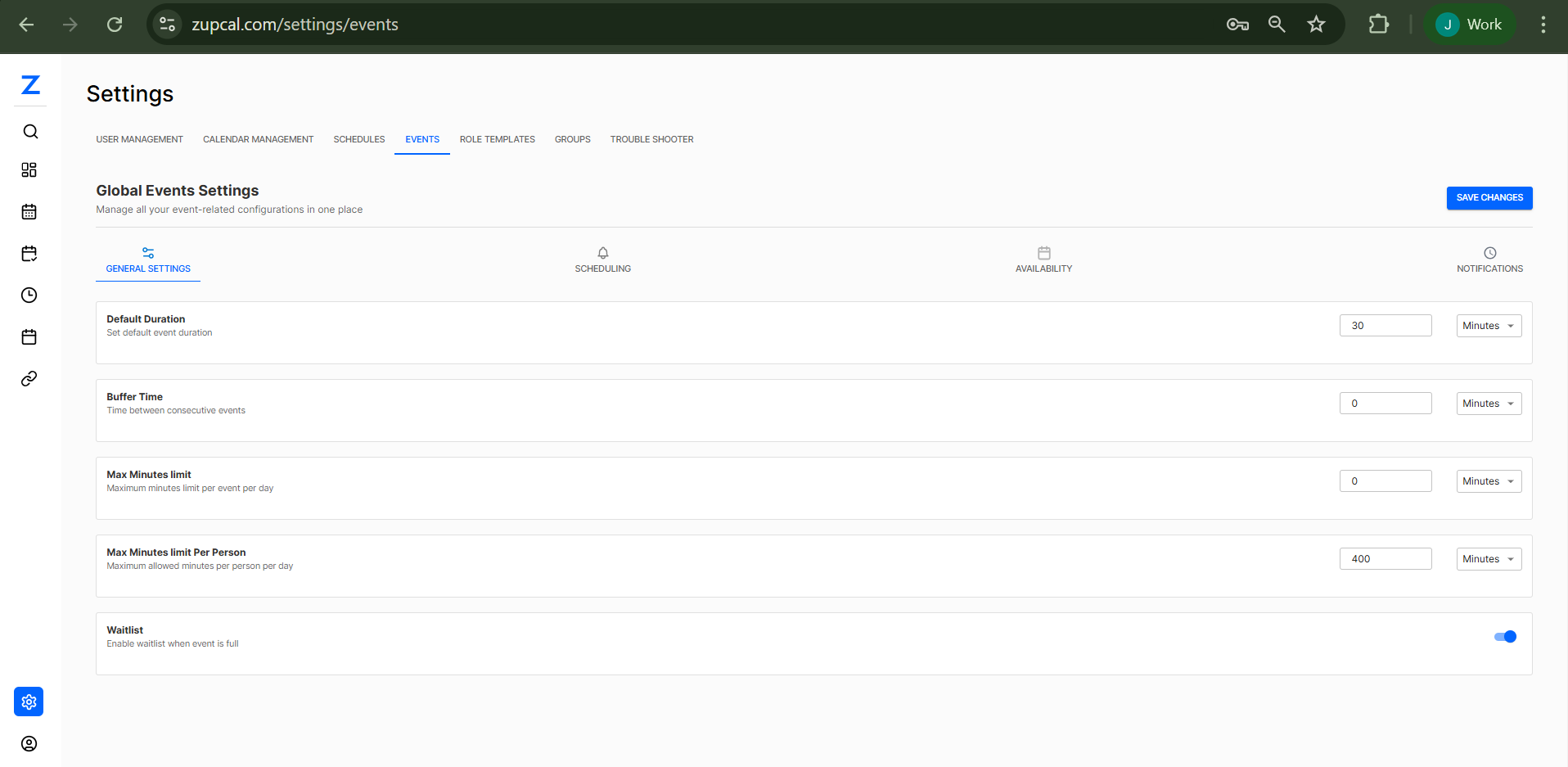Go to the Notifications sub-tab
Viewport: 1568px width, 767px height.
tap(1489, 260)
